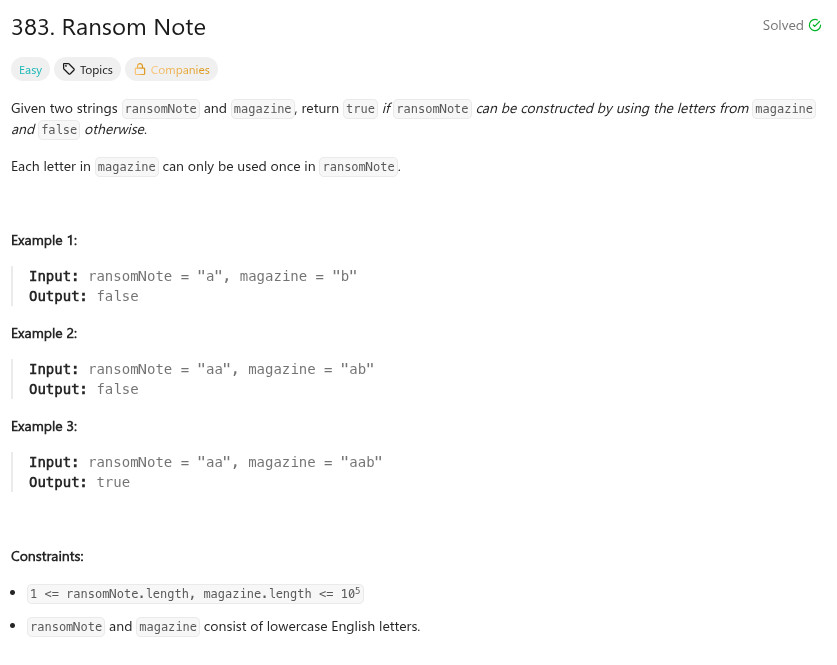Image resolution: width=837 pixels, height=665 pixels.
Task: Click the problem title 383. Ransom Note
Action: pos(108,27)
